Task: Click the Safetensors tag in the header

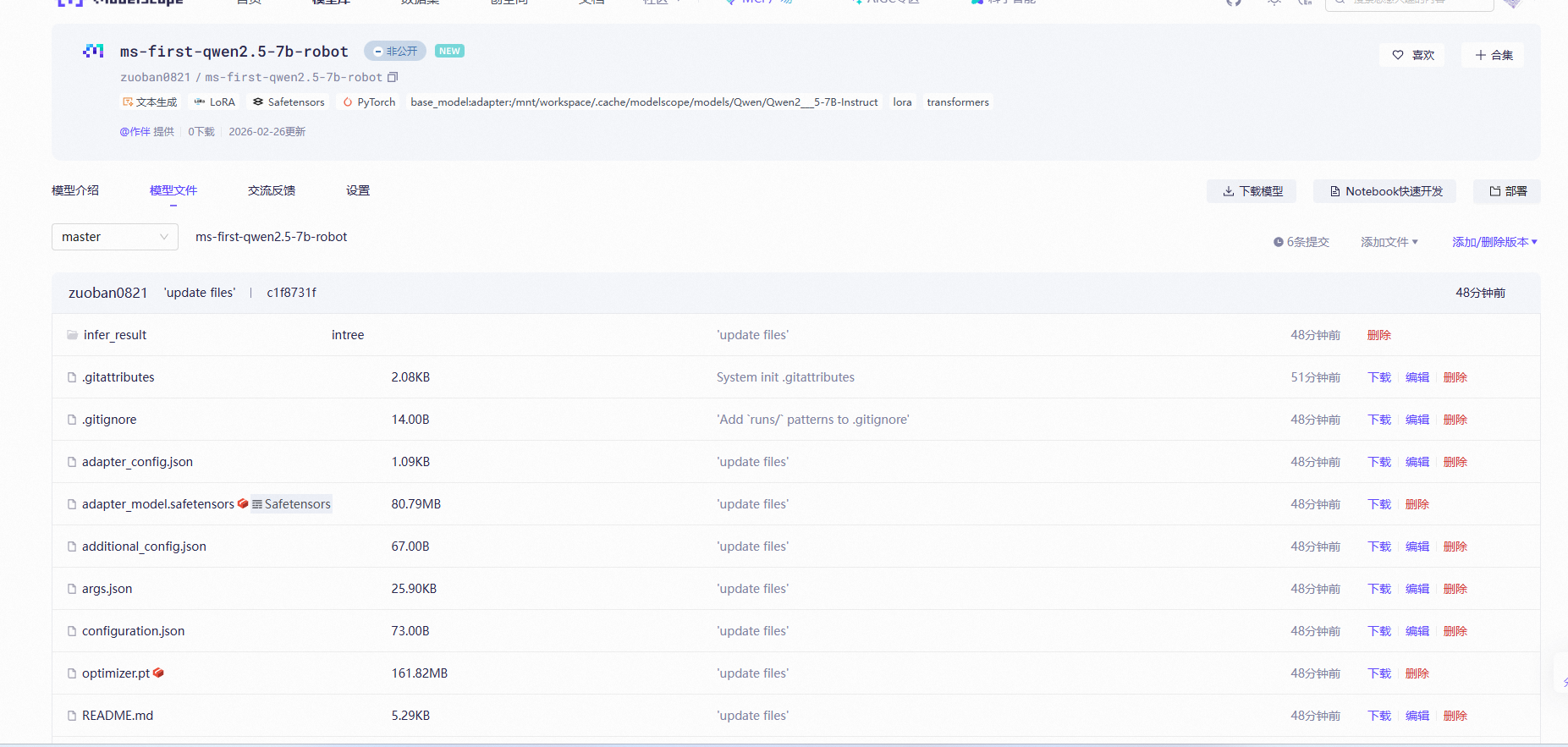Action: [x=289, y=102]
